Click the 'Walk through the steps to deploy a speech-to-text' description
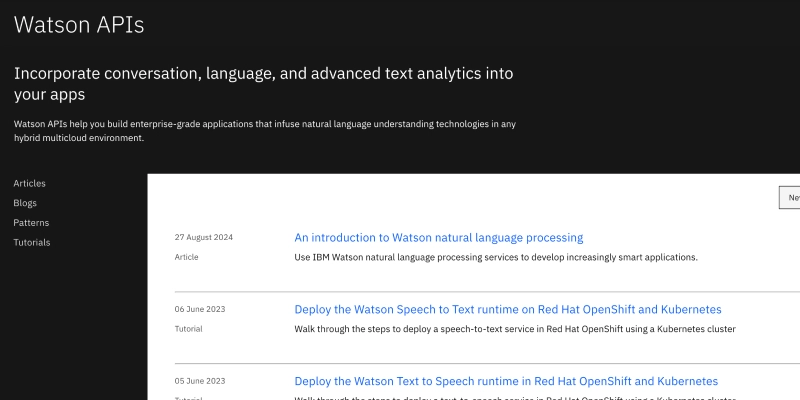The width and height of the screenshot is (800, 400). click(x=515, y=329)
